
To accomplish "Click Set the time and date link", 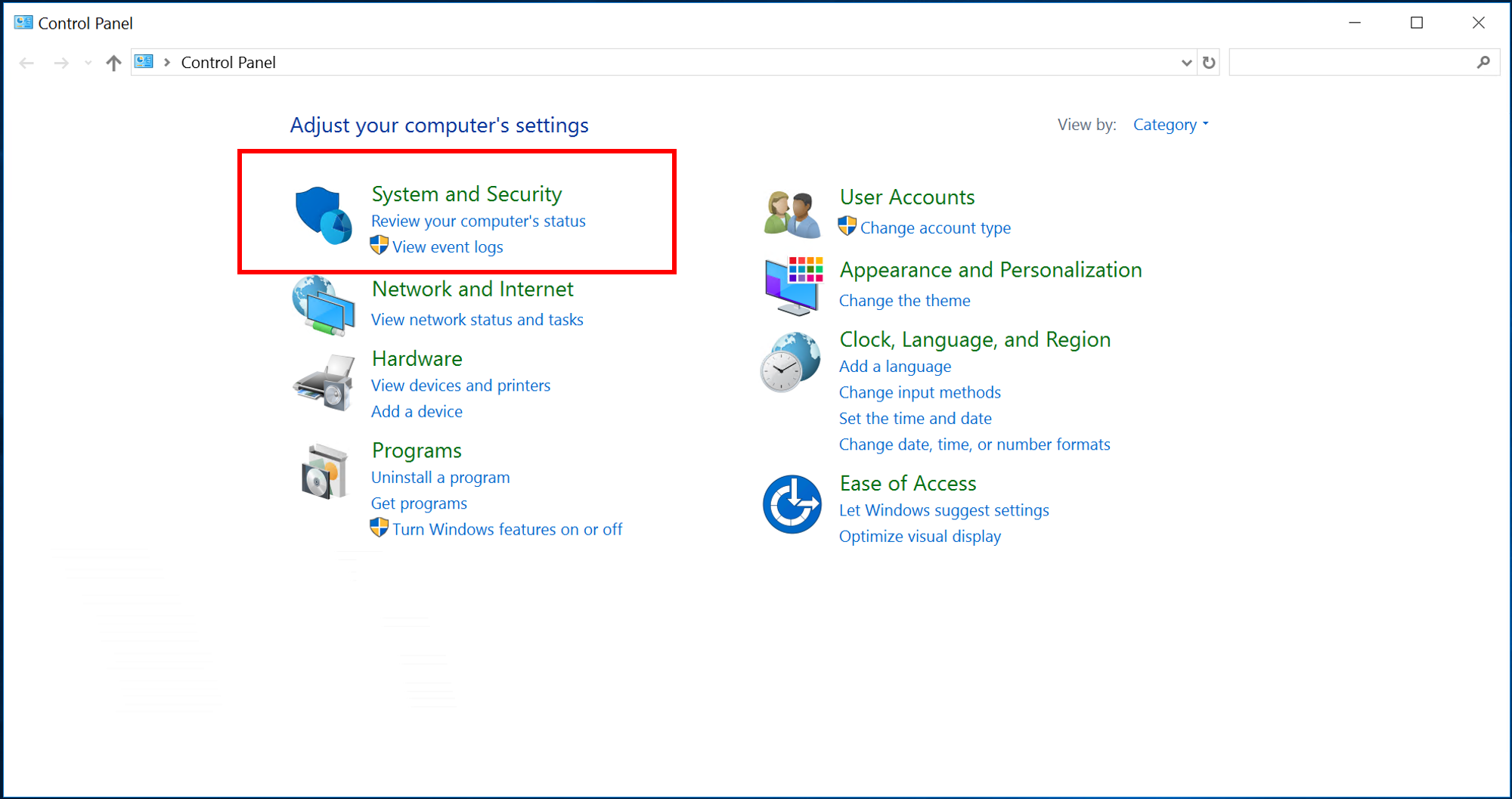I will pos(915,419).
